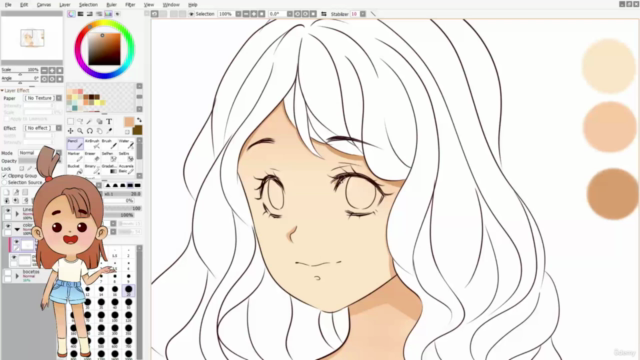
Task: Open the Layer menu
Action: tap(64, 4)
